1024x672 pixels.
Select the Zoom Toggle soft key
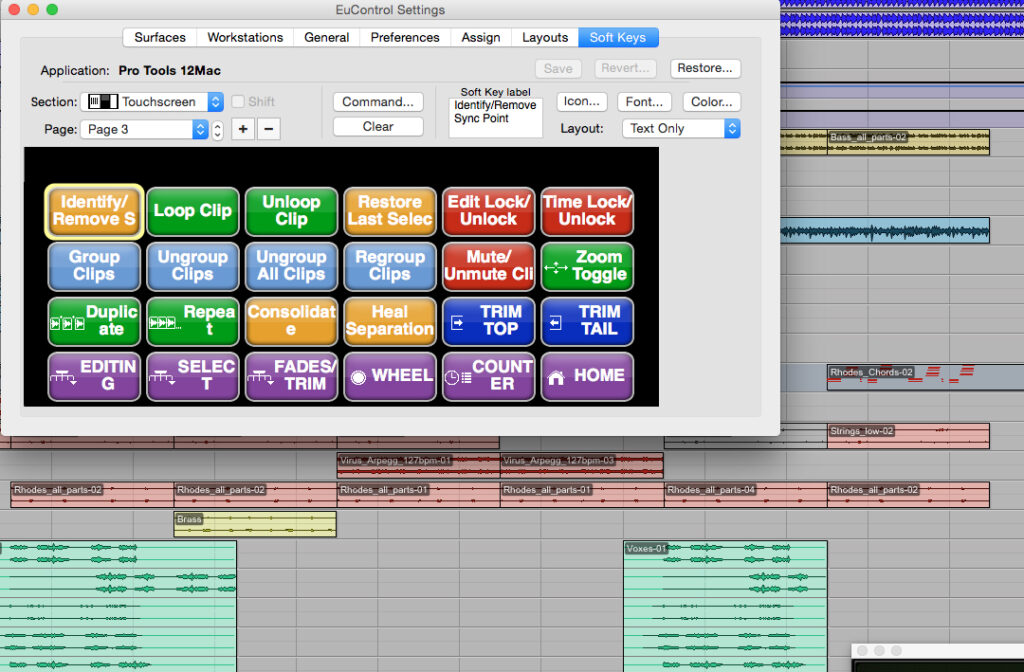click(x=587, y=266)
